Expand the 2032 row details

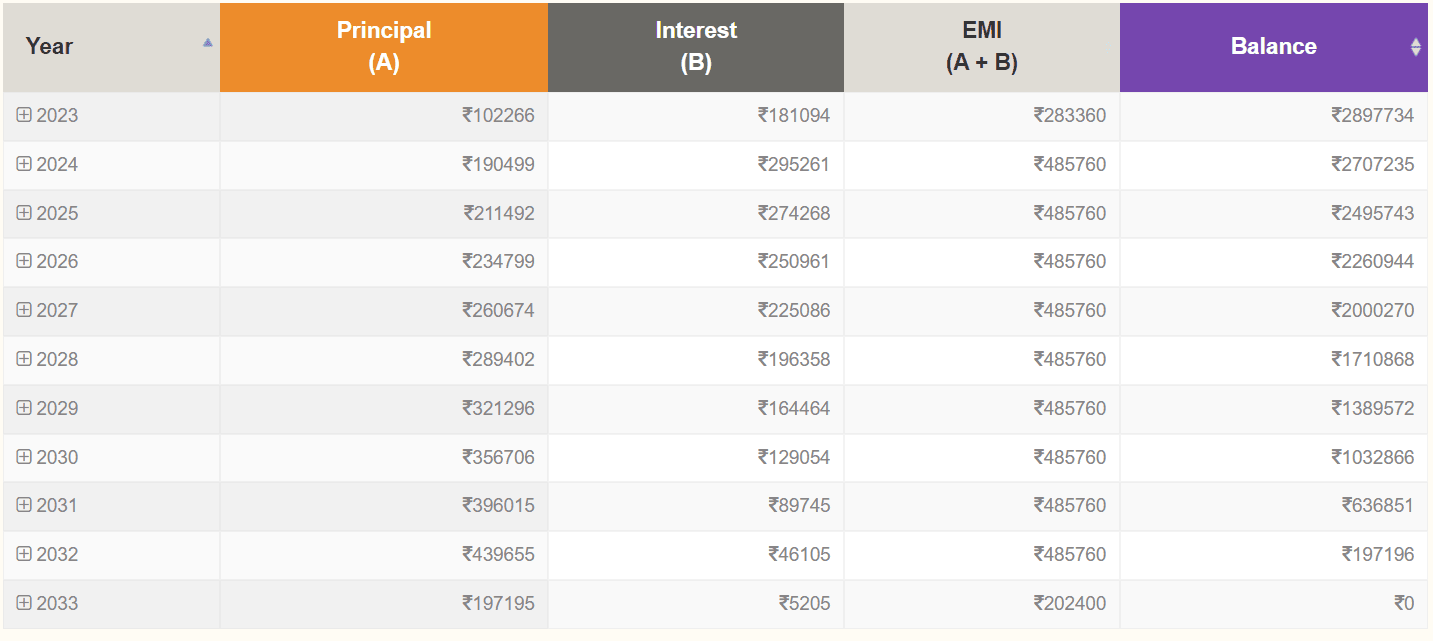point(24,554)
